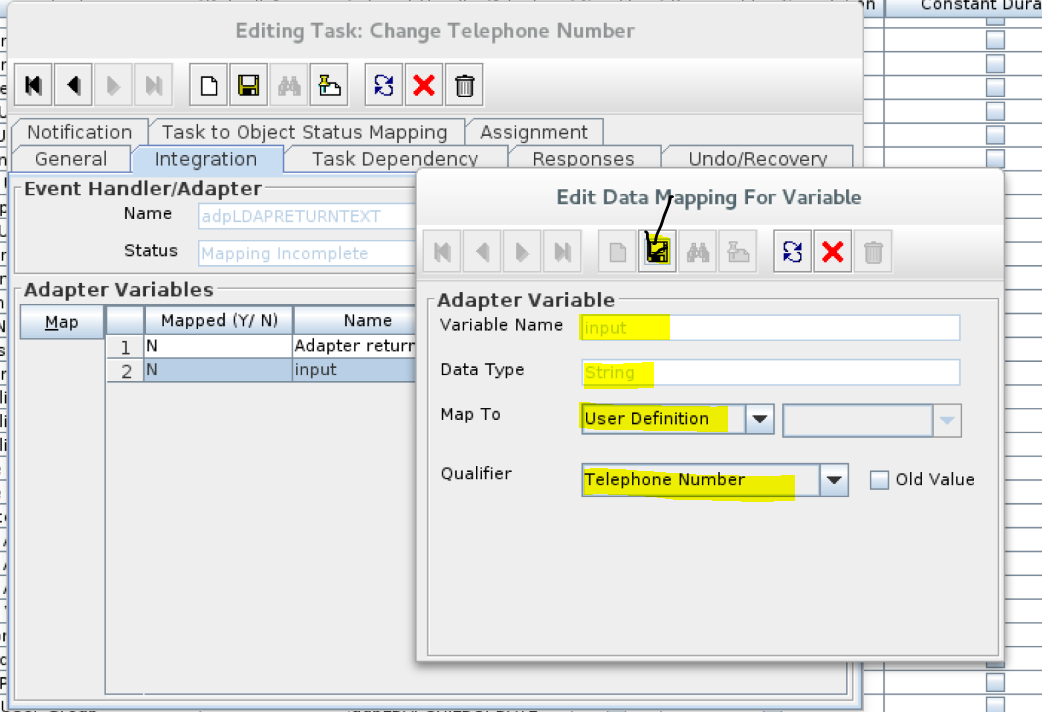Viewport: 1042px width, 712px height.
Task: Delete the record using the red X icon
Action: pos(423,84)
